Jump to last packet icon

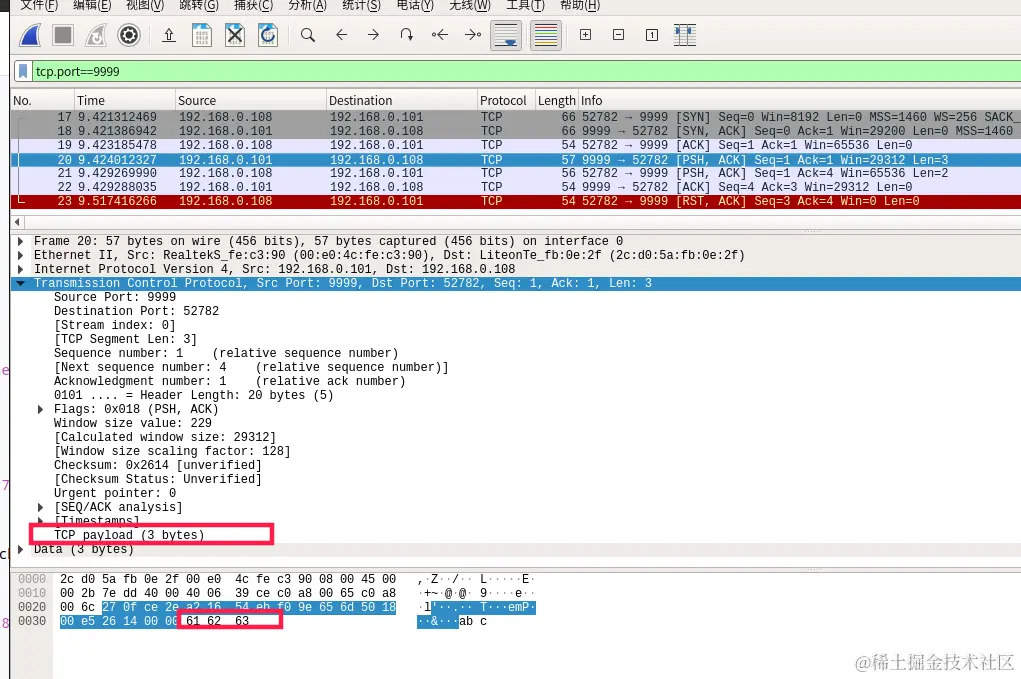pos(473,35)
